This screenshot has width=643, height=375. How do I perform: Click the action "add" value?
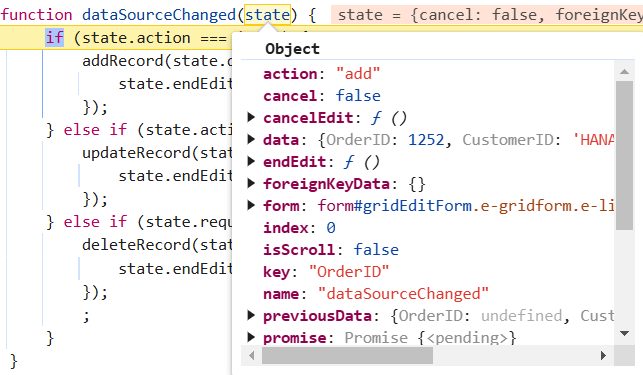tap(358, 74)
